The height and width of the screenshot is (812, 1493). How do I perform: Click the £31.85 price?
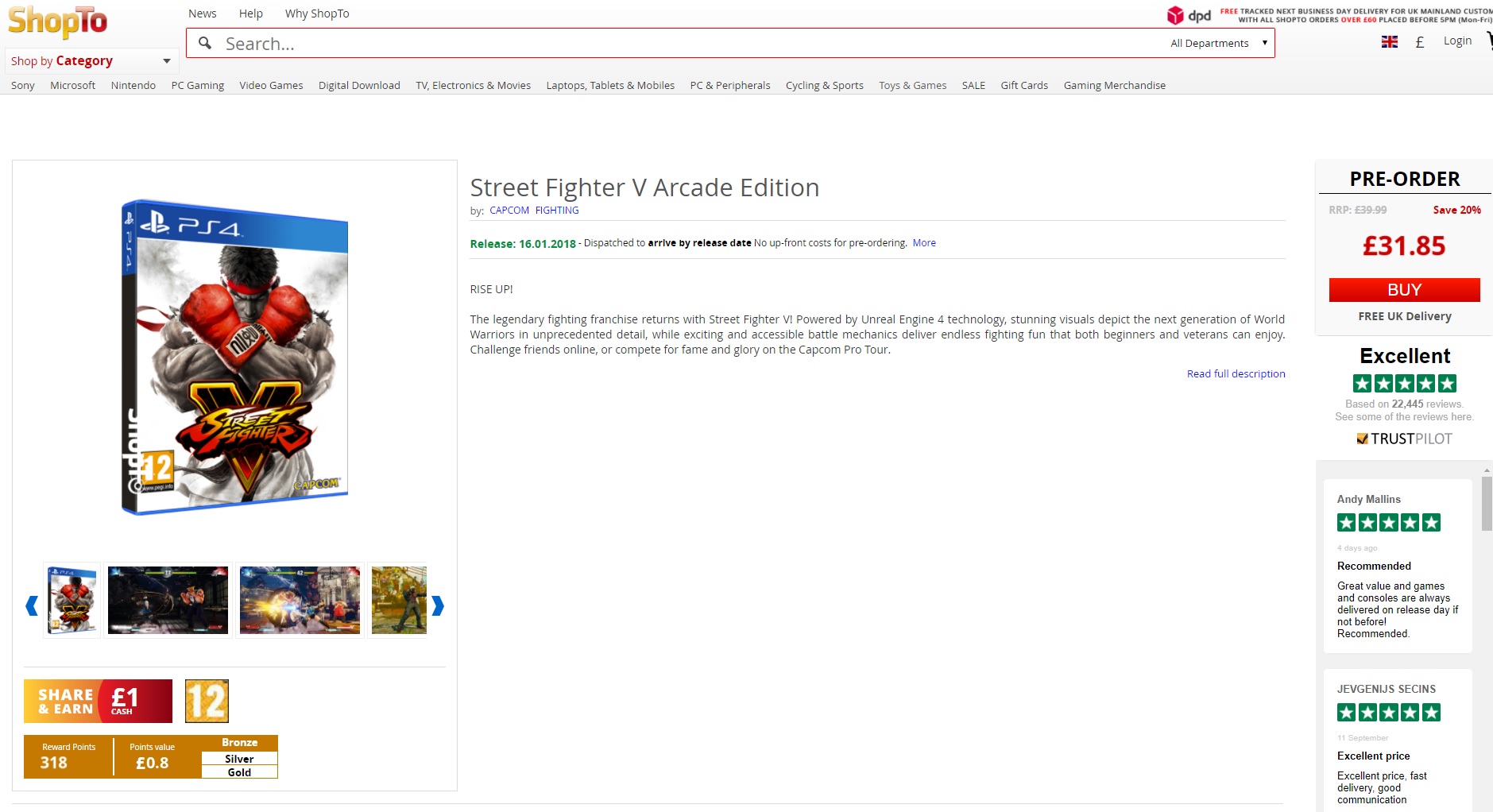click(x=1405, y=246)
